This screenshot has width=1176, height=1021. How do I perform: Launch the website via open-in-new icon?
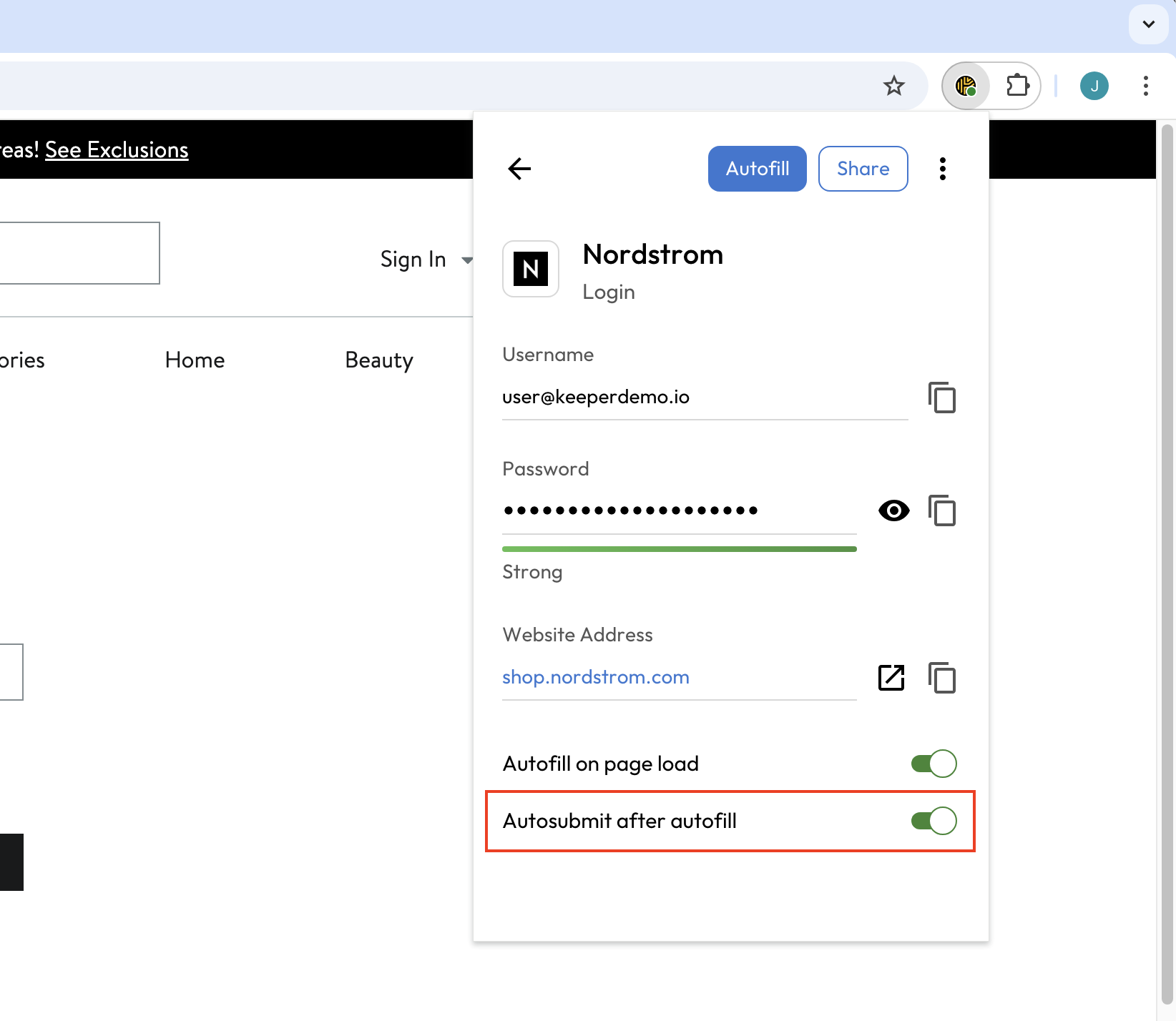coord(891,678)
